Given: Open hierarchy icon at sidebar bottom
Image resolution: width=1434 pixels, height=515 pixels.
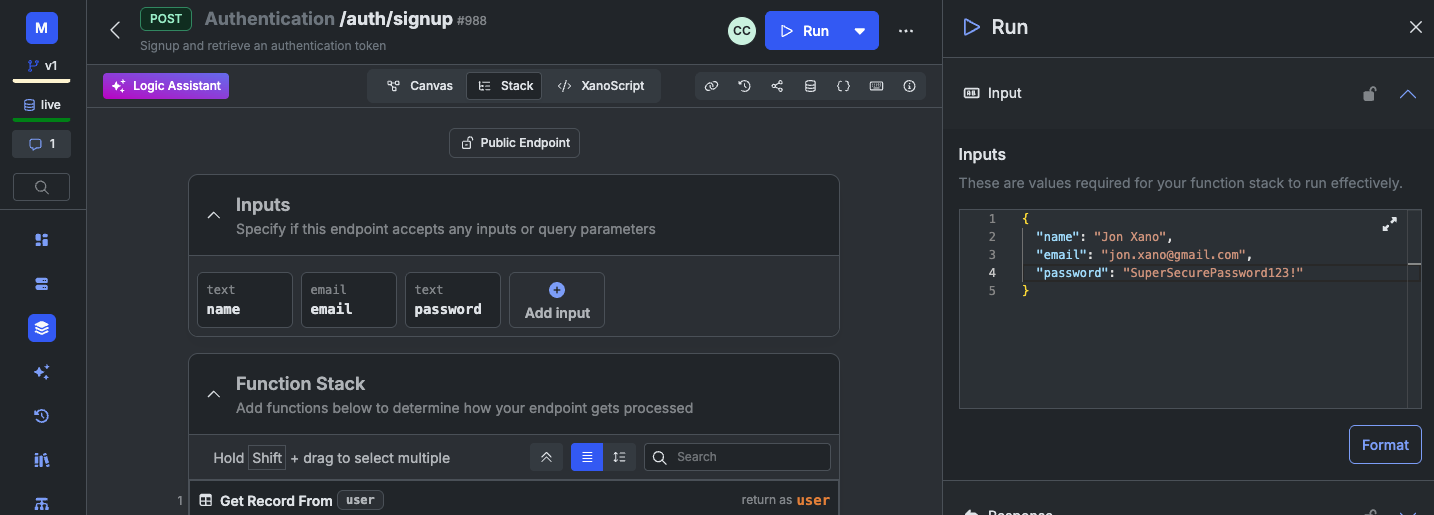Looking at the screenshot, I should pos(41,503).
